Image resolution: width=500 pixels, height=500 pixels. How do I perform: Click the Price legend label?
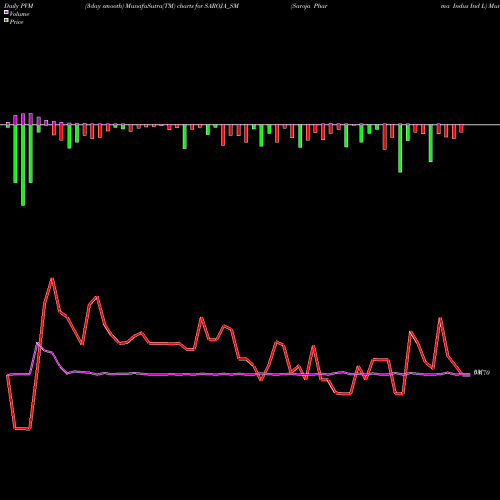16,22
